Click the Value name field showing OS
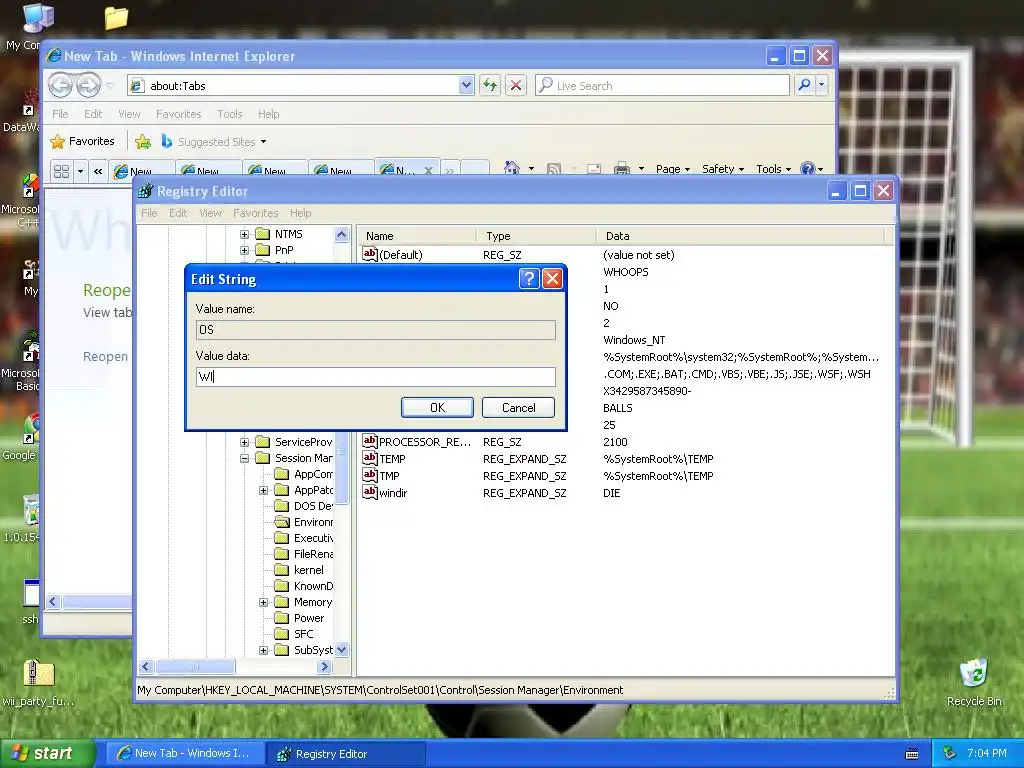 coord(376,330)
